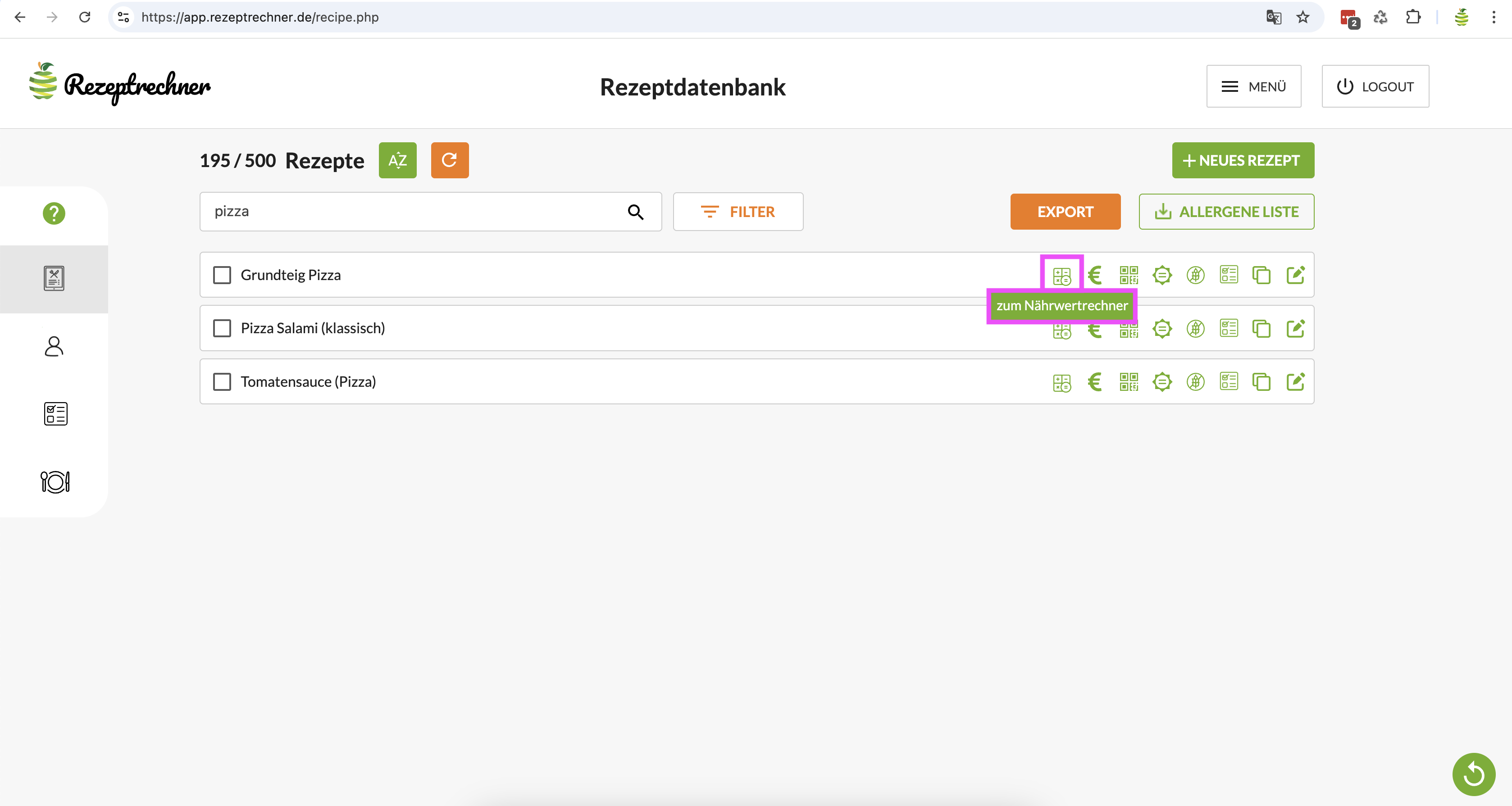Click the apple profile icon in browser toolbar

1462,17
